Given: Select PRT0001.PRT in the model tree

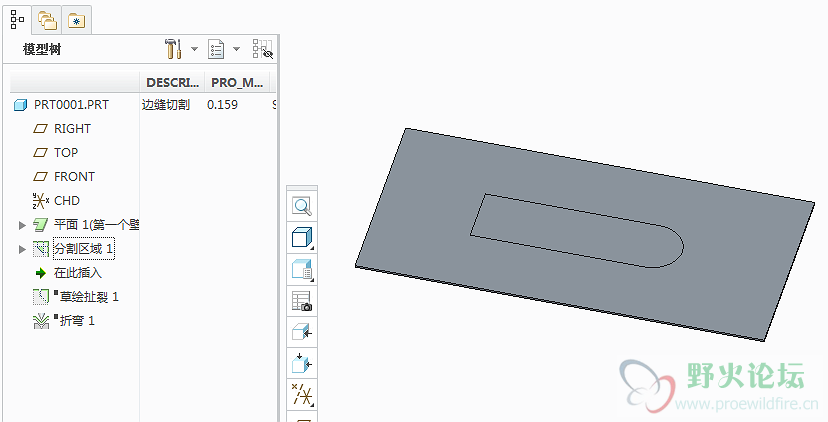Looking at the screenshot, I should [71, 105].
